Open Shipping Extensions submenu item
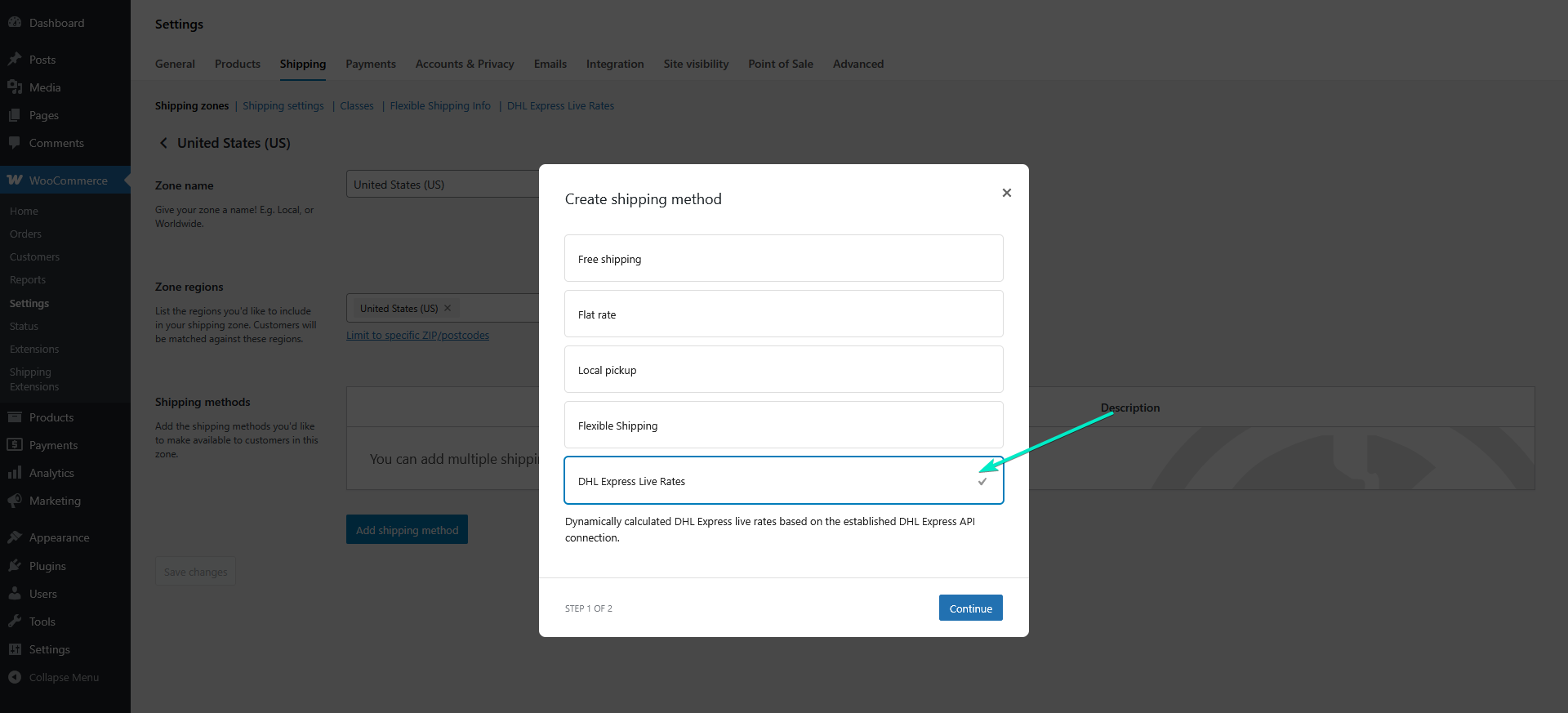 point(34,379)
